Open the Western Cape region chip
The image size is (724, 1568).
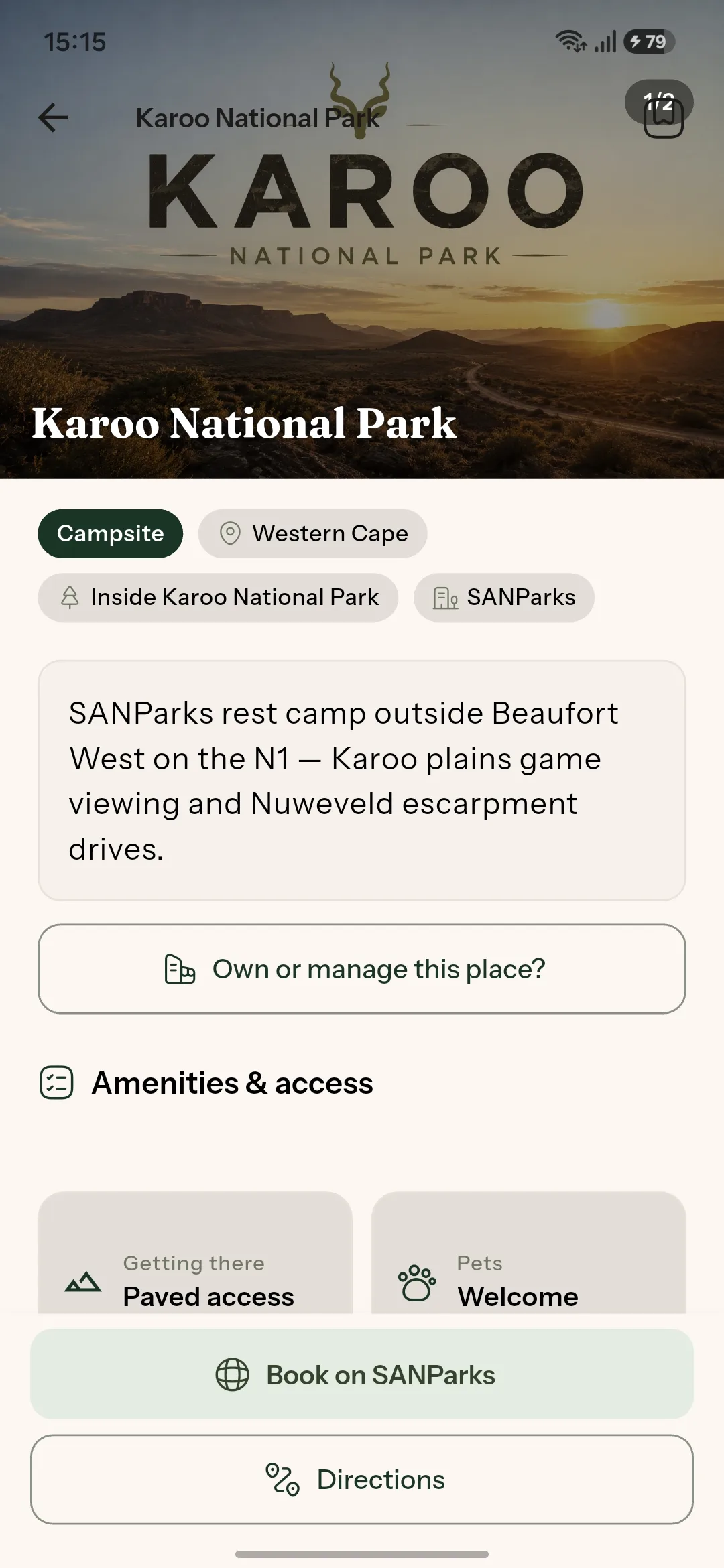tap(312, 533)
